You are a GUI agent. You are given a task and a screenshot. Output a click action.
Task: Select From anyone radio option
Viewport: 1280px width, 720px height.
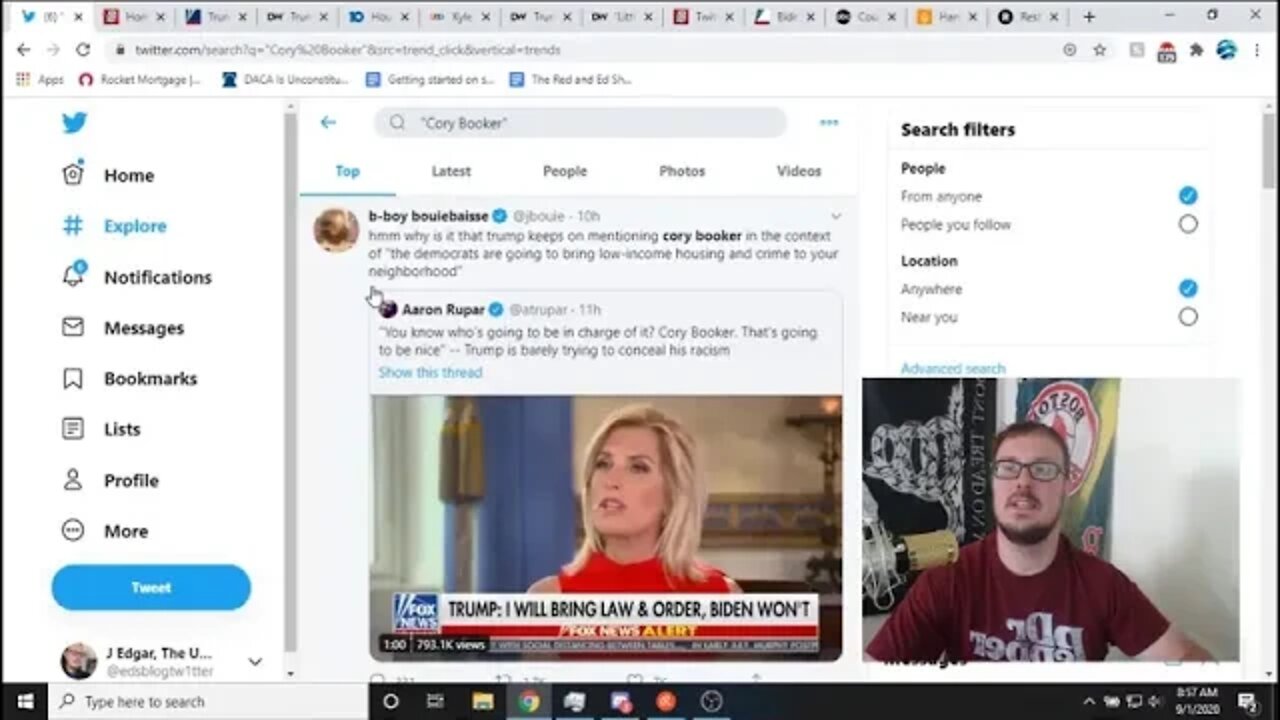coord(1187,196)
